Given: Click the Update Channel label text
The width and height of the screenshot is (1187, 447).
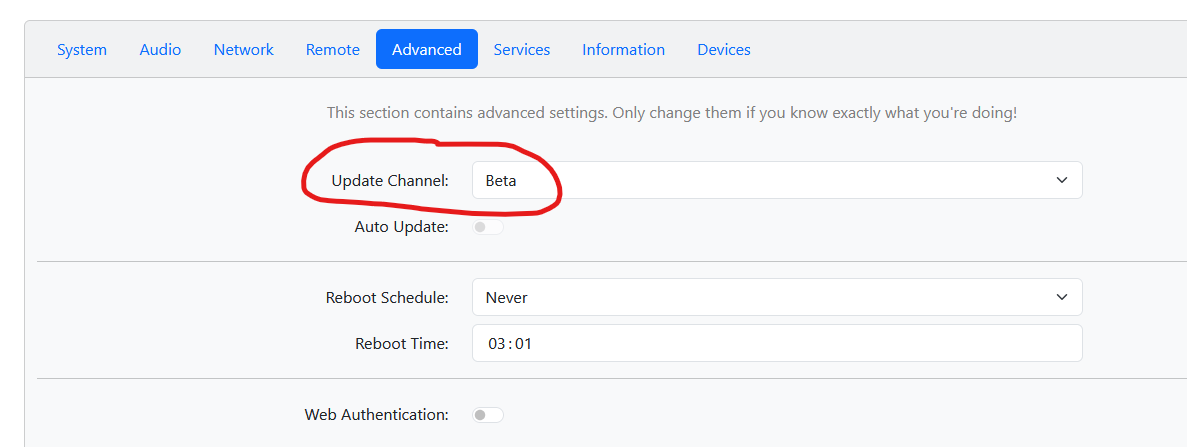Looking at the screenshot, I should pos(389,181).
